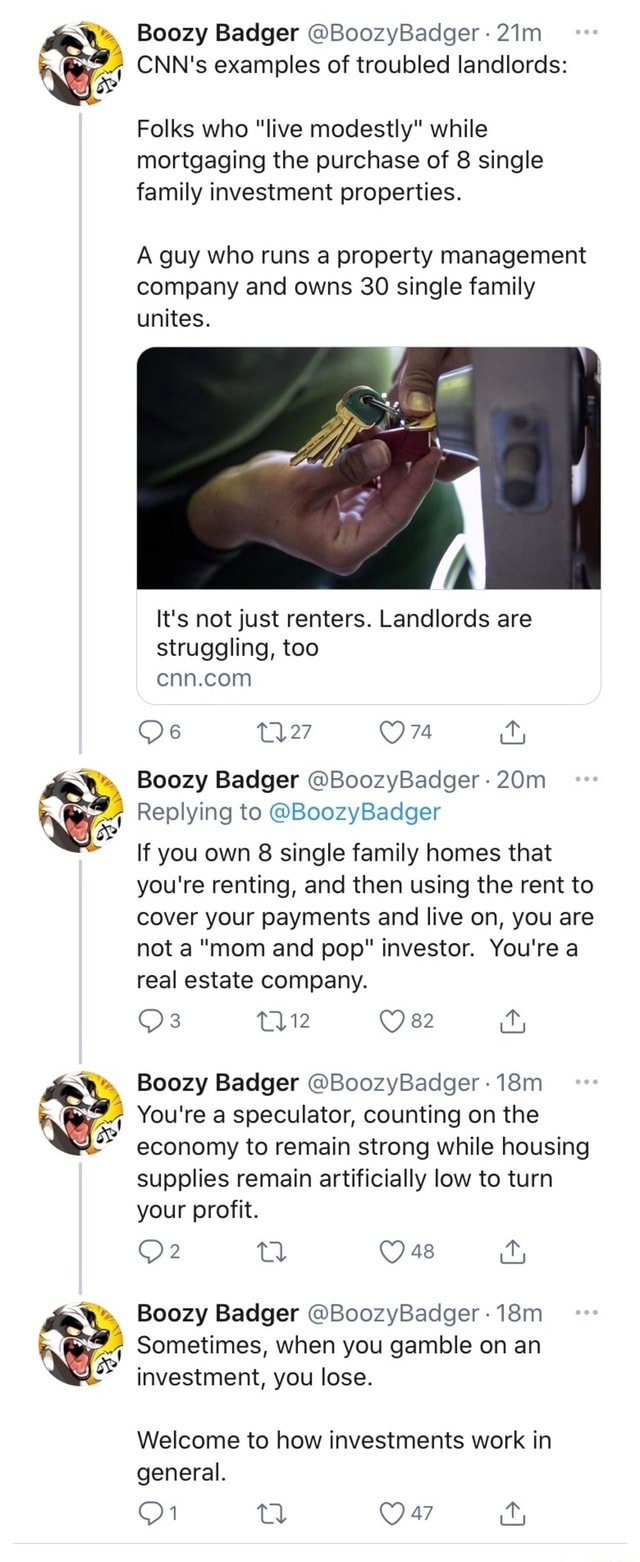640x1562 pixels.
Task: Open the more options menu on the first tweet
Action: (x=585, y=33)
